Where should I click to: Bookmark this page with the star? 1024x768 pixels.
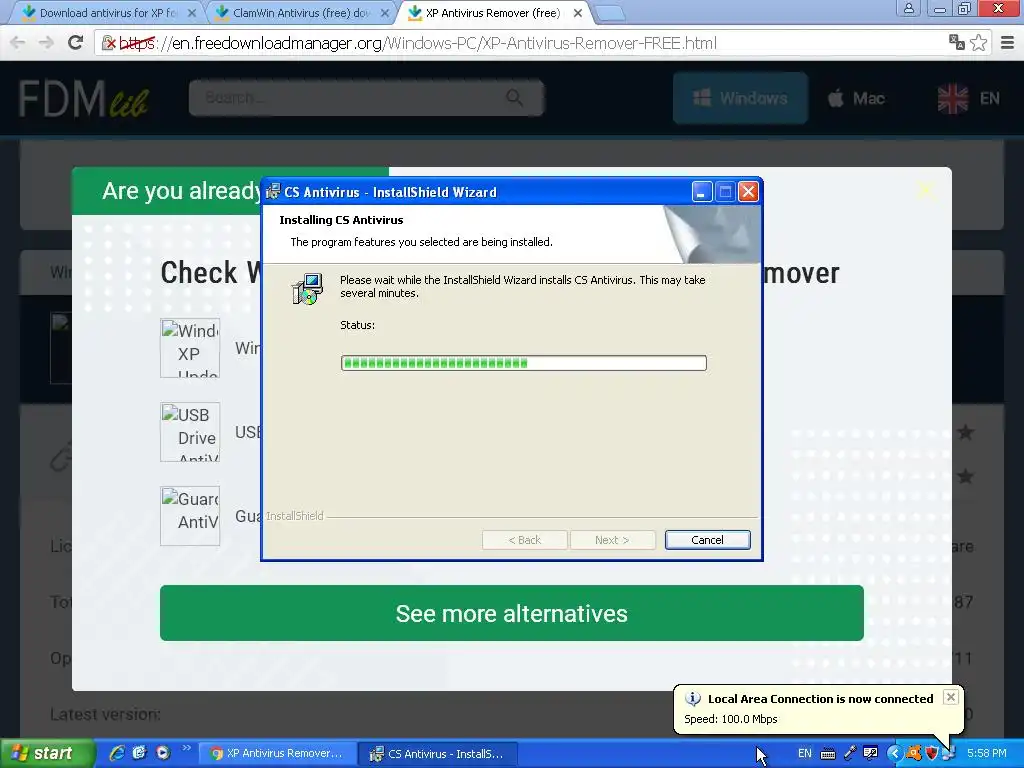tap(978, 42)
